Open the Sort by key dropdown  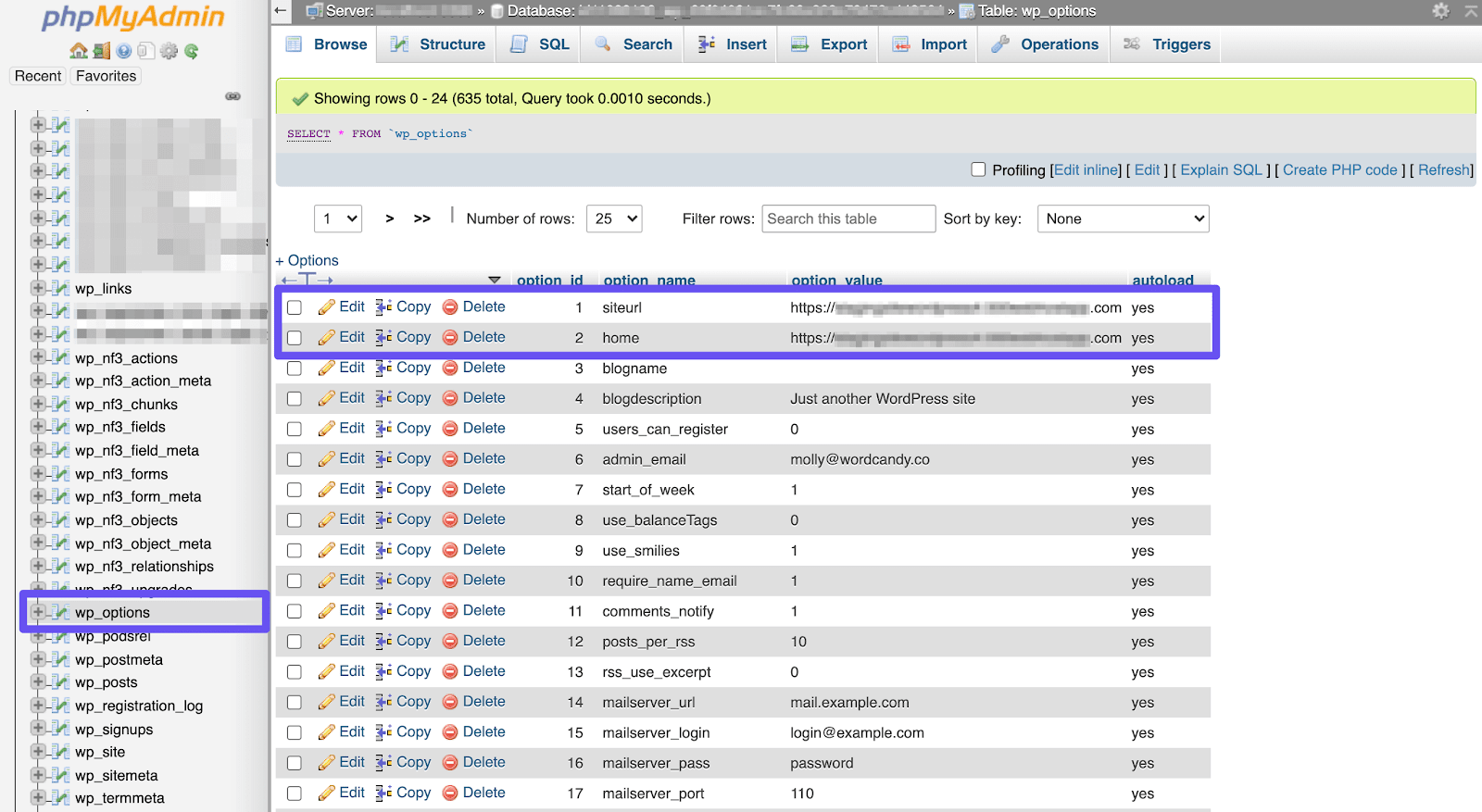click(x=1123, y=219)
